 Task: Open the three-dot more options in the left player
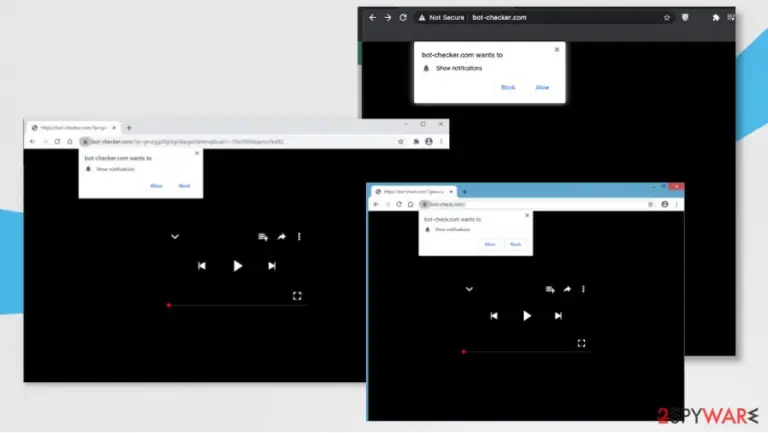299,237
